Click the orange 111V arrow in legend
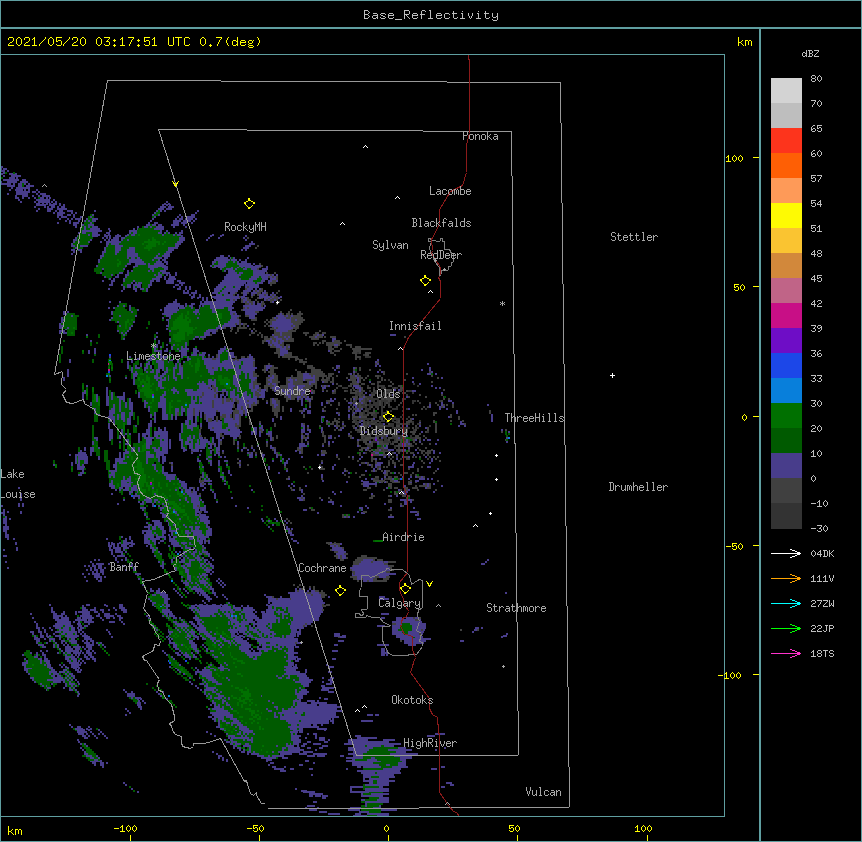The width and height of the screenshot is (862, 842). tap(786, 578)
